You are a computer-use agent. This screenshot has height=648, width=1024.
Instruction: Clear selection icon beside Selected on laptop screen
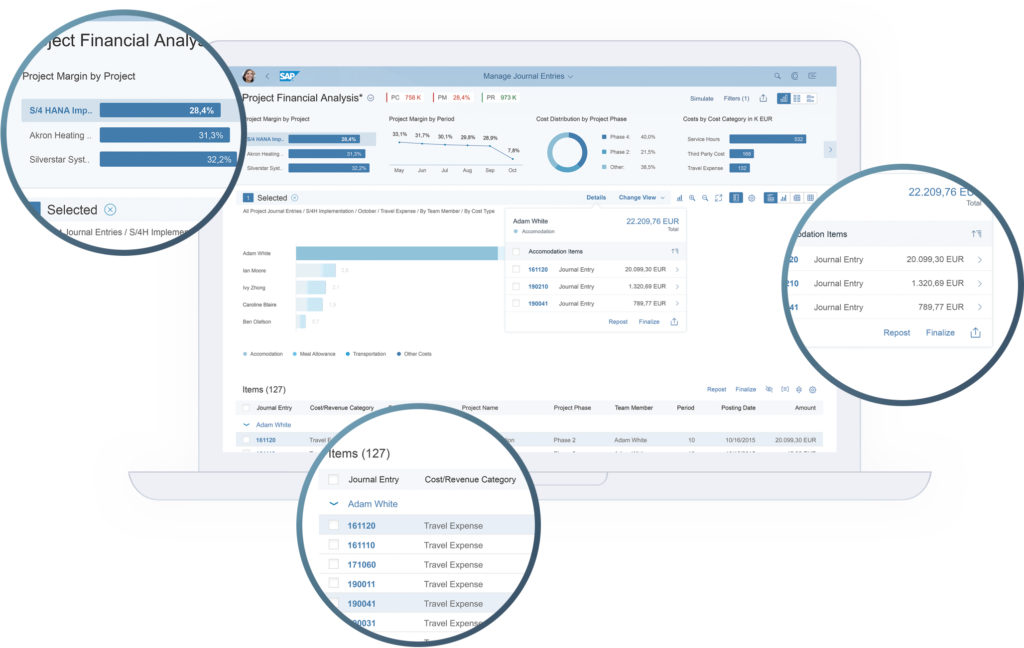point(295,198)
